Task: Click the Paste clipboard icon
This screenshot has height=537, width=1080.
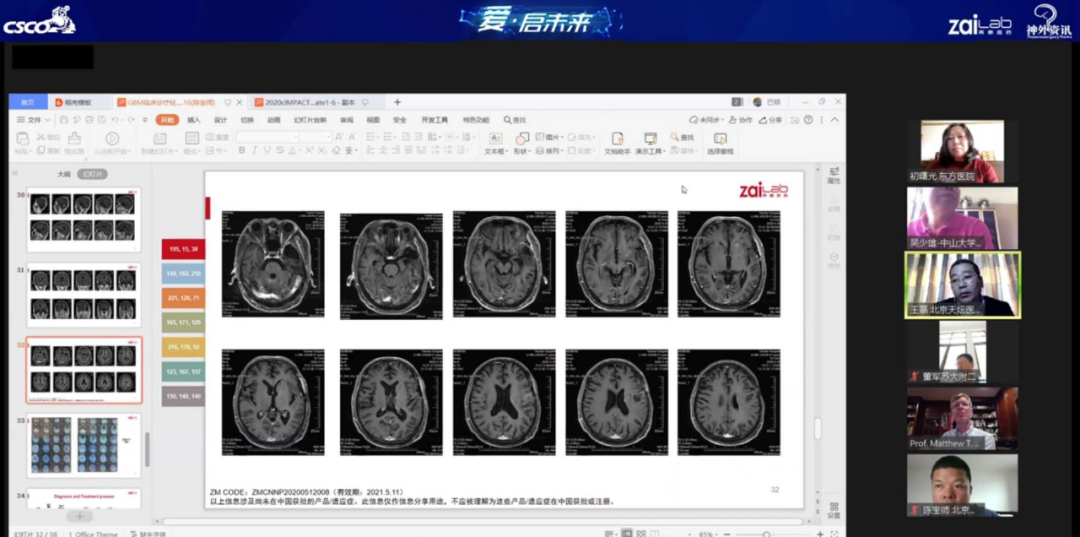Action: tap(23, 139)
